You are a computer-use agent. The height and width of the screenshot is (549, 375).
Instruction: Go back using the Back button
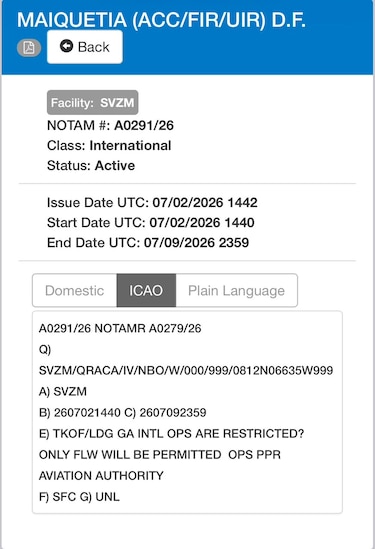pyautogui.click(x=85, y=47)
